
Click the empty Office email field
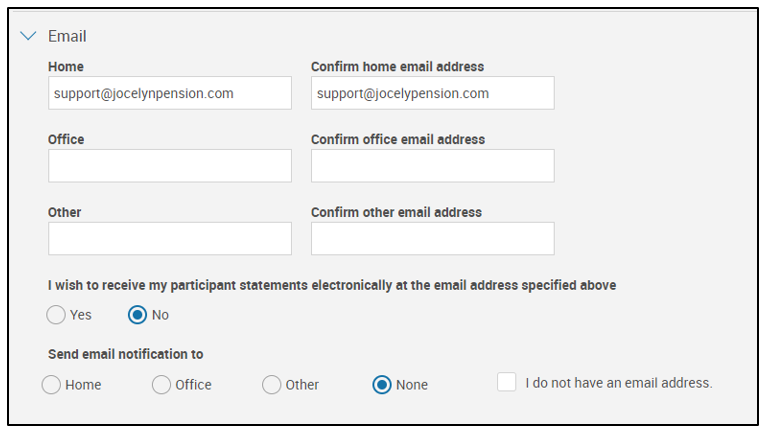169,166
